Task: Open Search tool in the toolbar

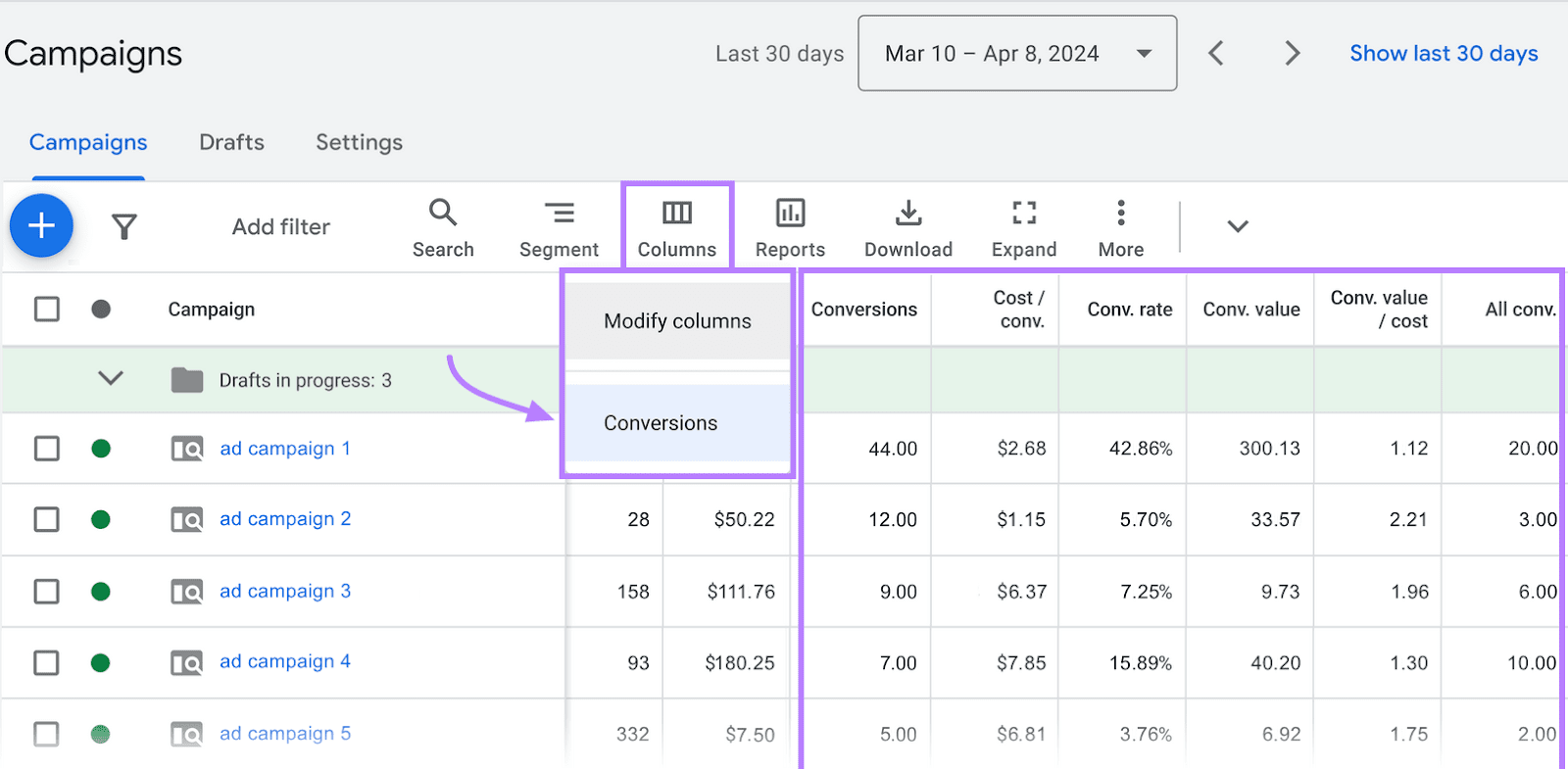Action: tap(443, 227)
